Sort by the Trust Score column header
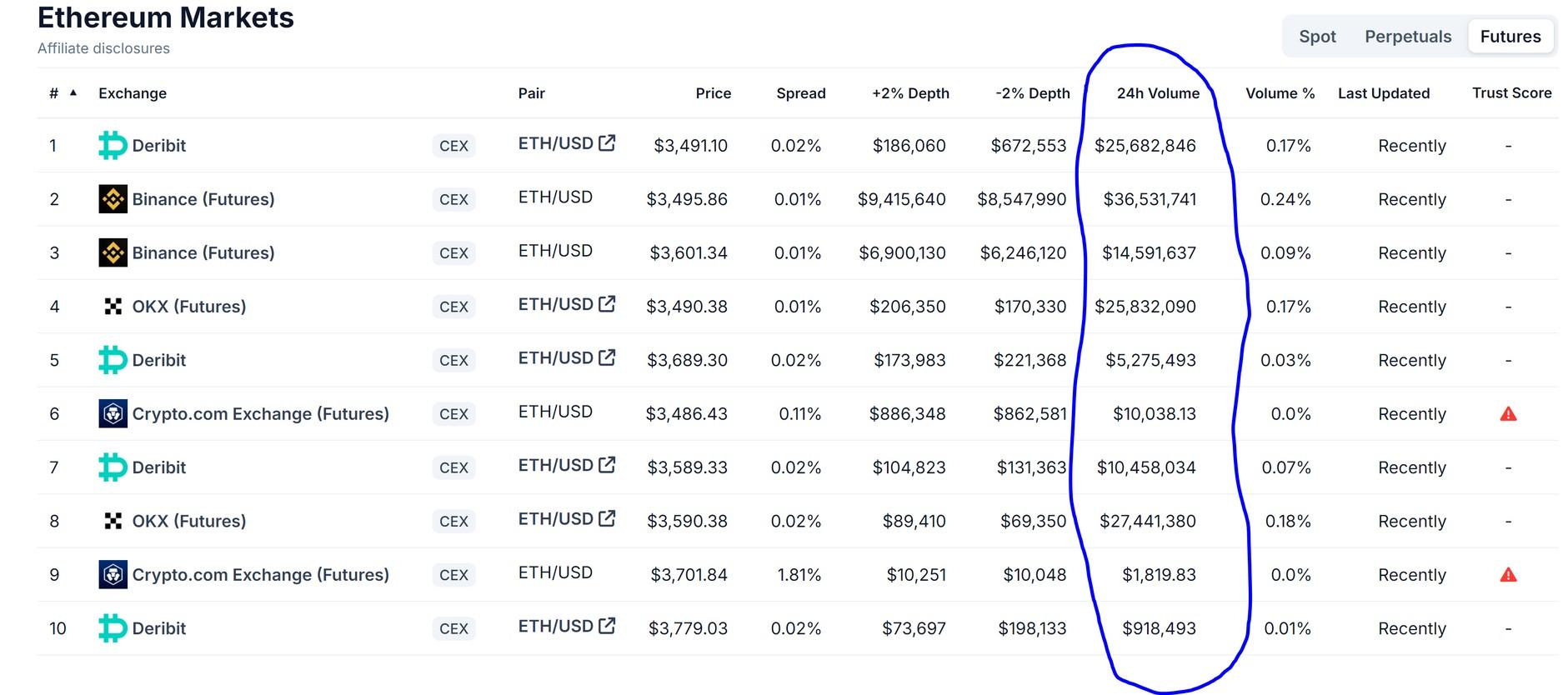 (x=1511, y=93)
